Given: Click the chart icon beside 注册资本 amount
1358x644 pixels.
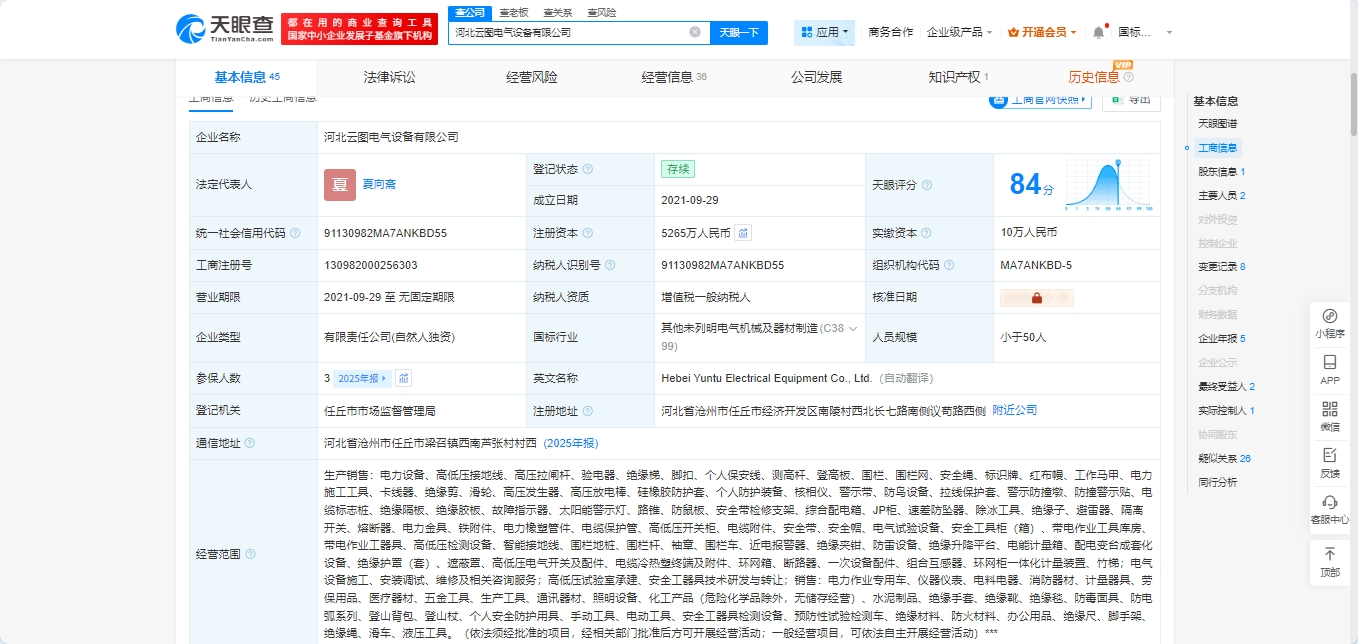Looking at the screenshot, I should click(743, 233).
